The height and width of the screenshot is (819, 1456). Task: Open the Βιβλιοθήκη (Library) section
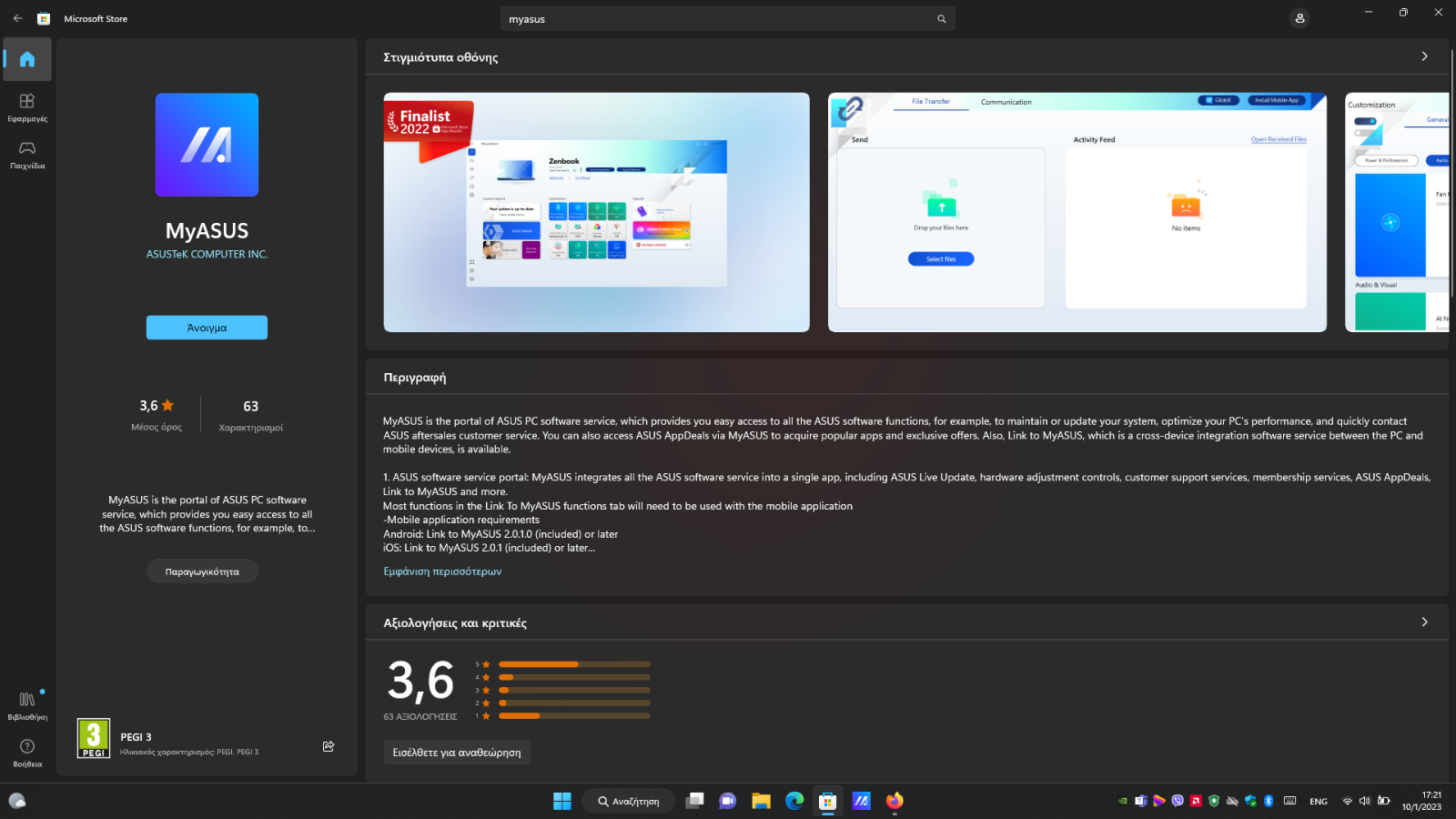pyautogui.click(x=27, y=706)
